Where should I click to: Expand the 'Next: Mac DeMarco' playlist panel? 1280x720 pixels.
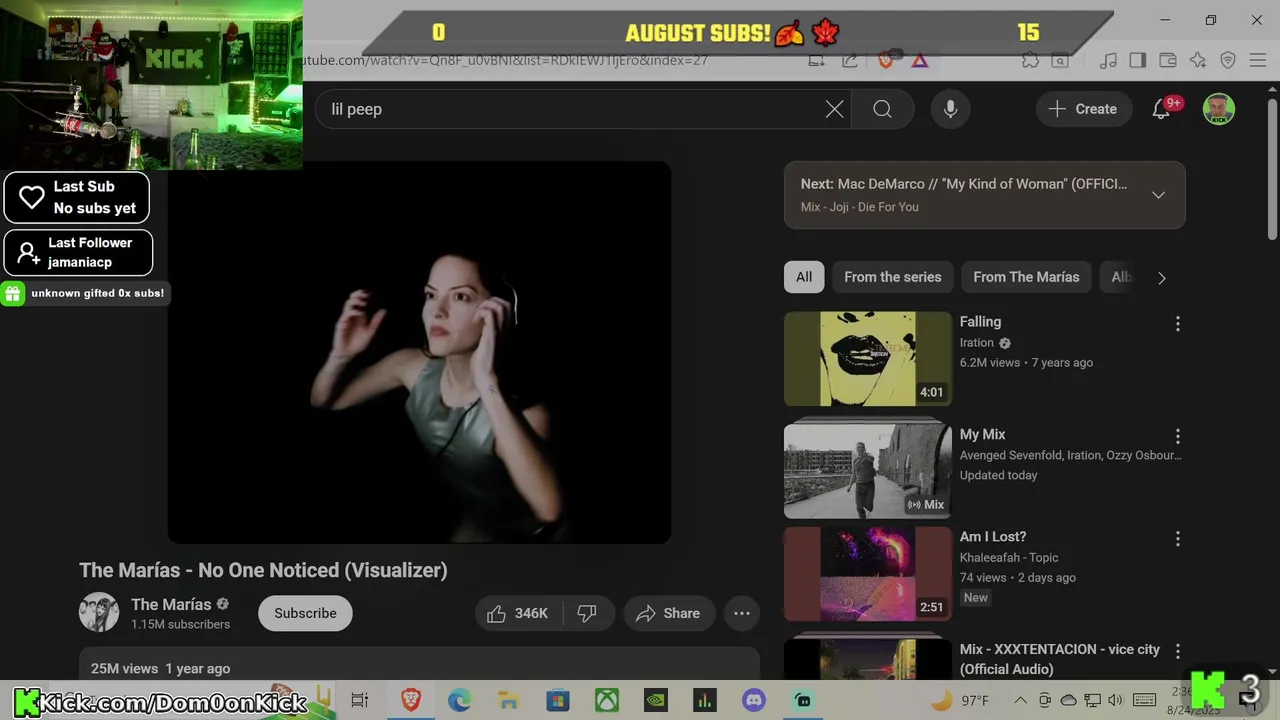[x=1158, y=195]
